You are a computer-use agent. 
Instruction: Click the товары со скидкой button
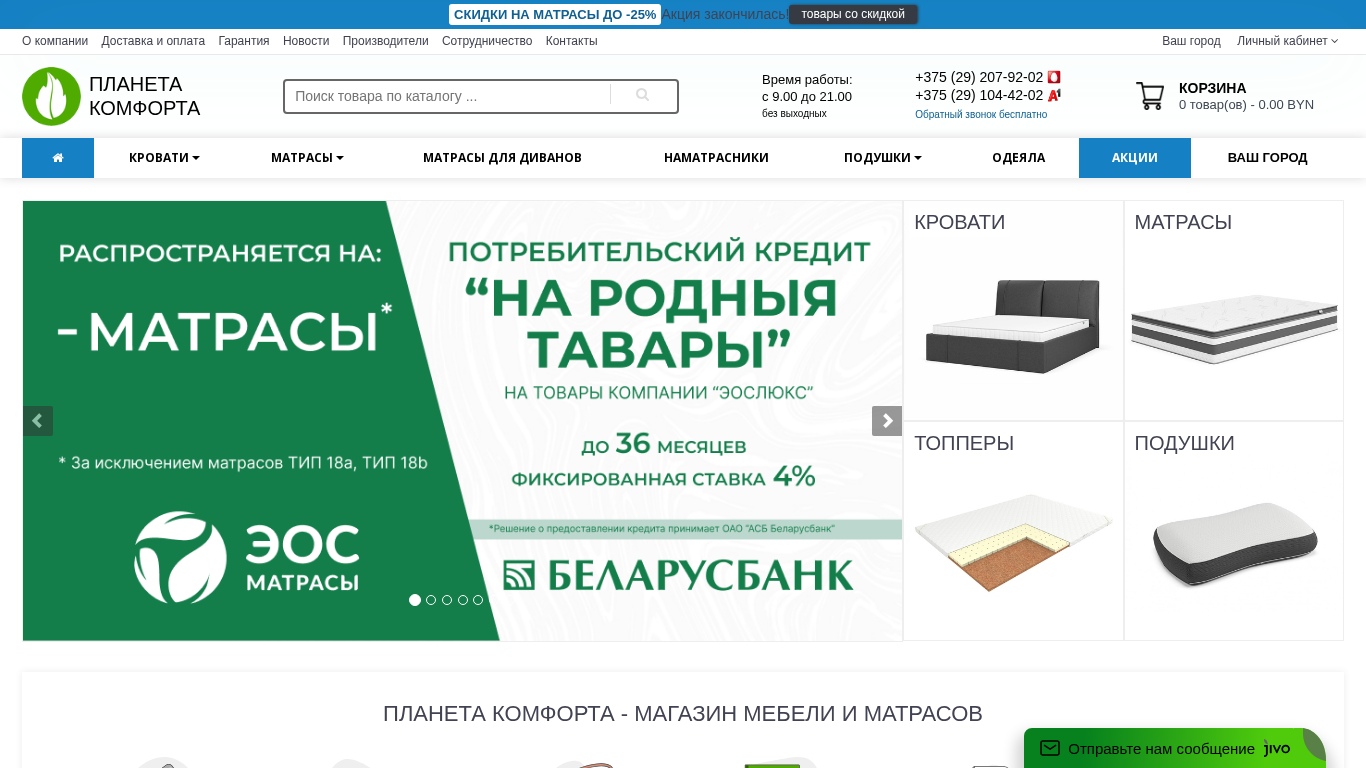853,14
